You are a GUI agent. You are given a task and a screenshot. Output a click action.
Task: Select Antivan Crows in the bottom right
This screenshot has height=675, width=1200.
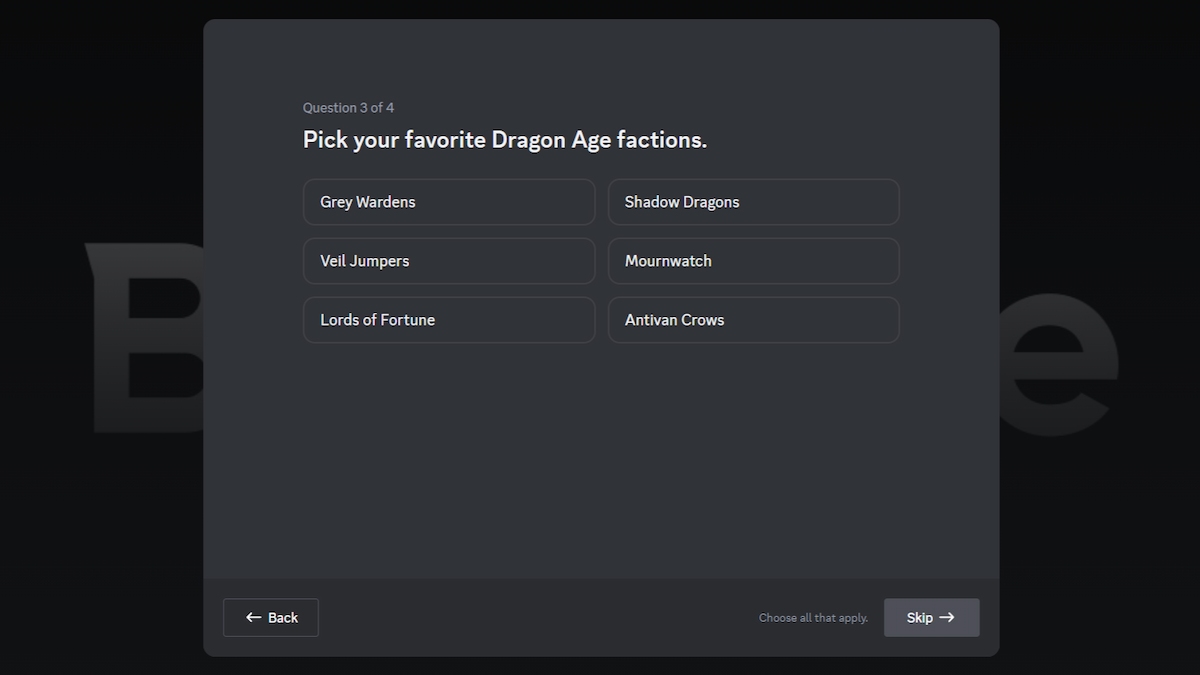click(x=753, y=319)
